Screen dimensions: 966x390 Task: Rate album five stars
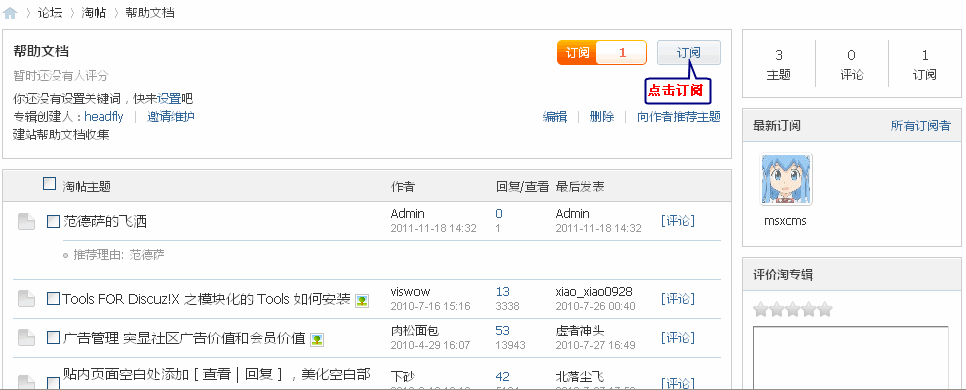pos(825,309)
